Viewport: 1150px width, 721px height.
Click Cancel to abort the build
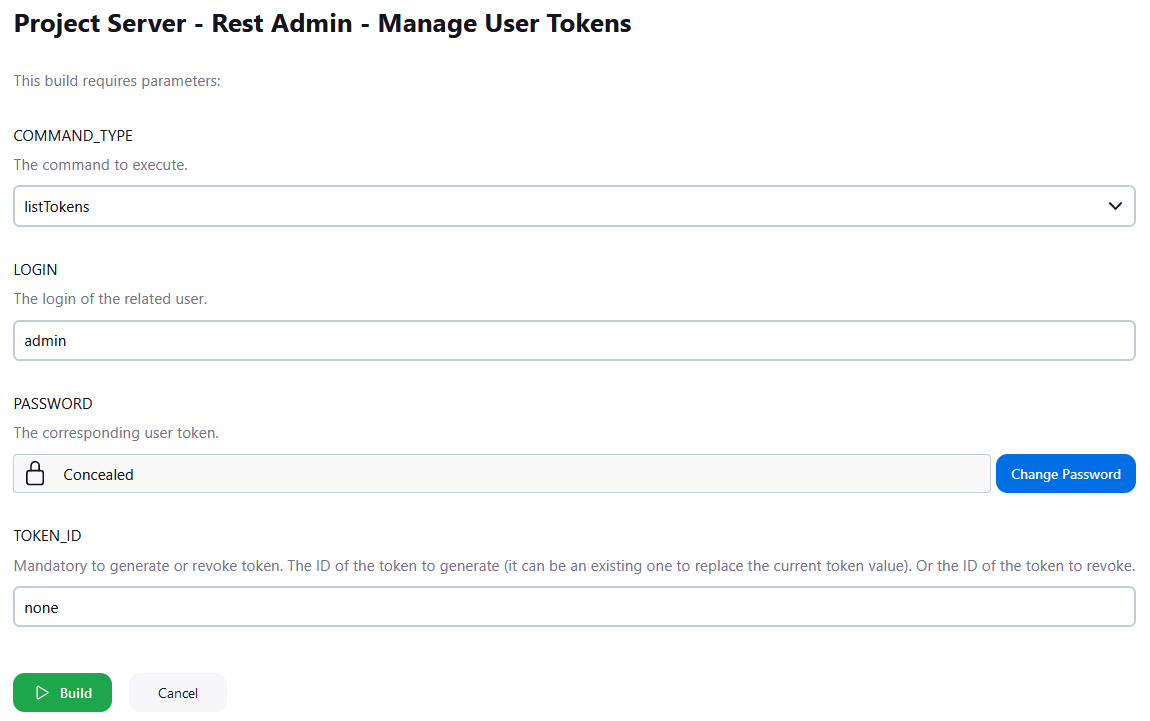[177, 692]
